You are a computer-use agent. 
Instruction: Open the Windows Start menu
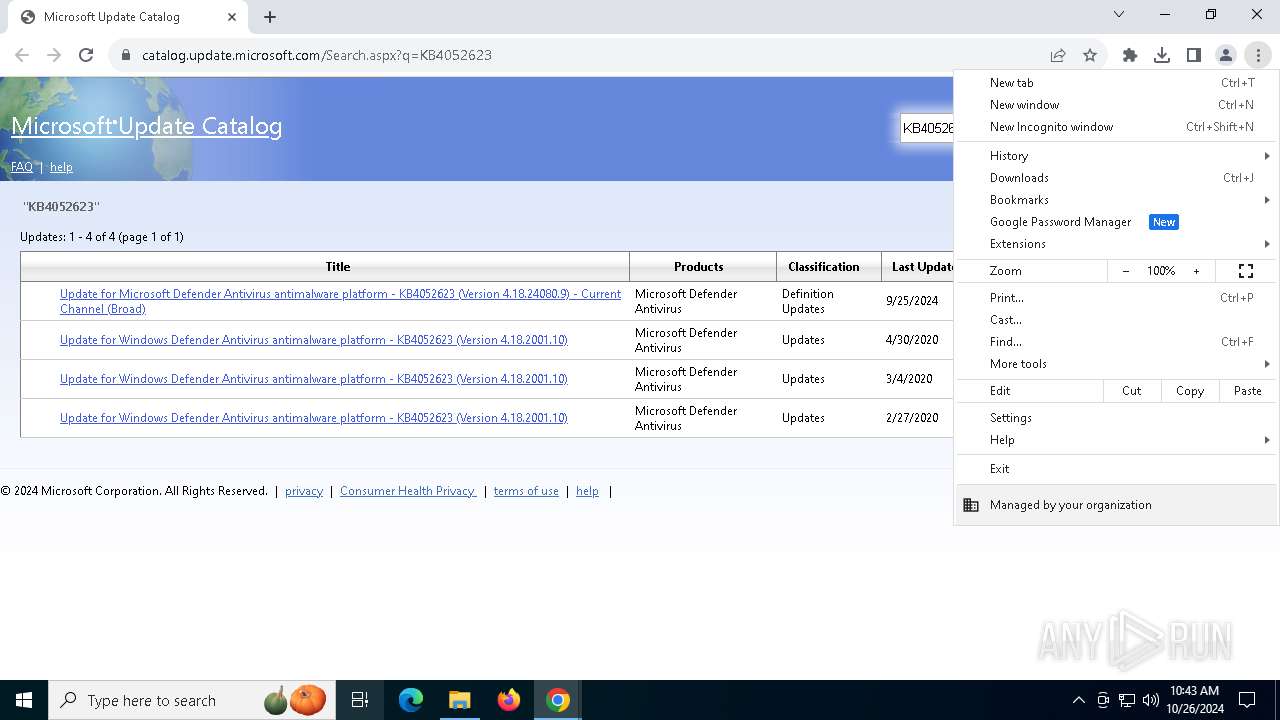(24, 700)
